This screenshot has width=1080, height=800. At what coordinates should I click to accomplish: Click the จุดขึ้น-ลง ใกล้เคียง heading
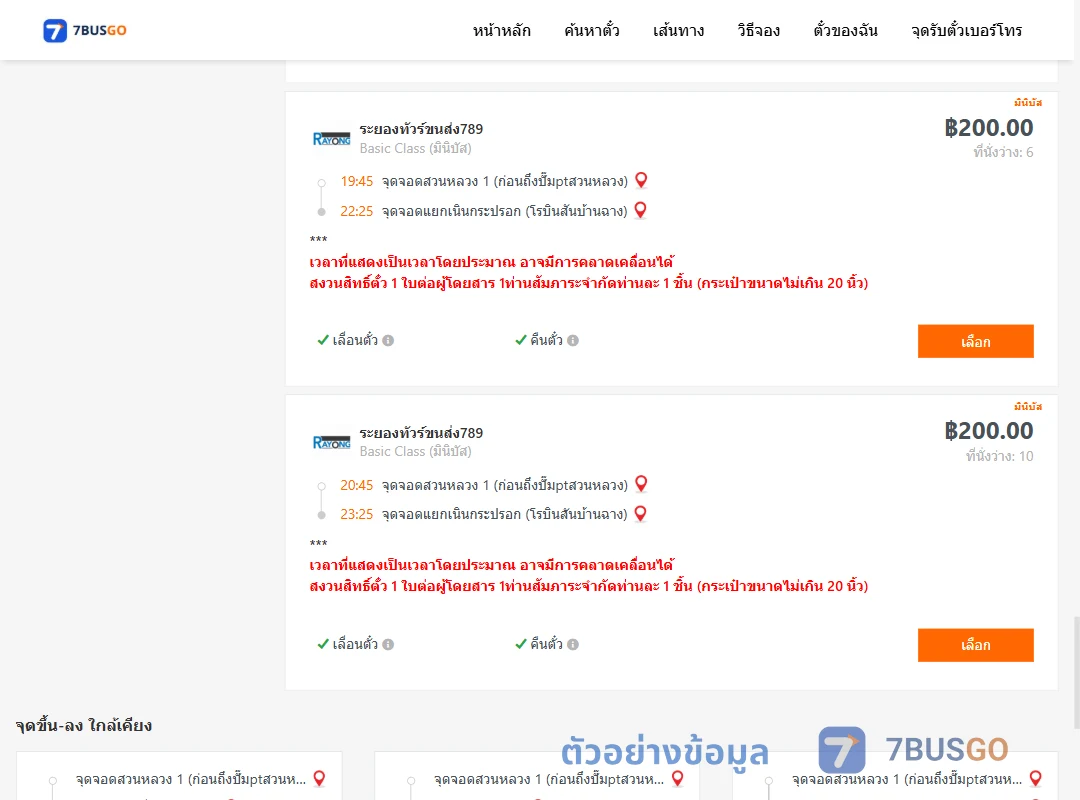pyautogui.click(x=83, y=725)
